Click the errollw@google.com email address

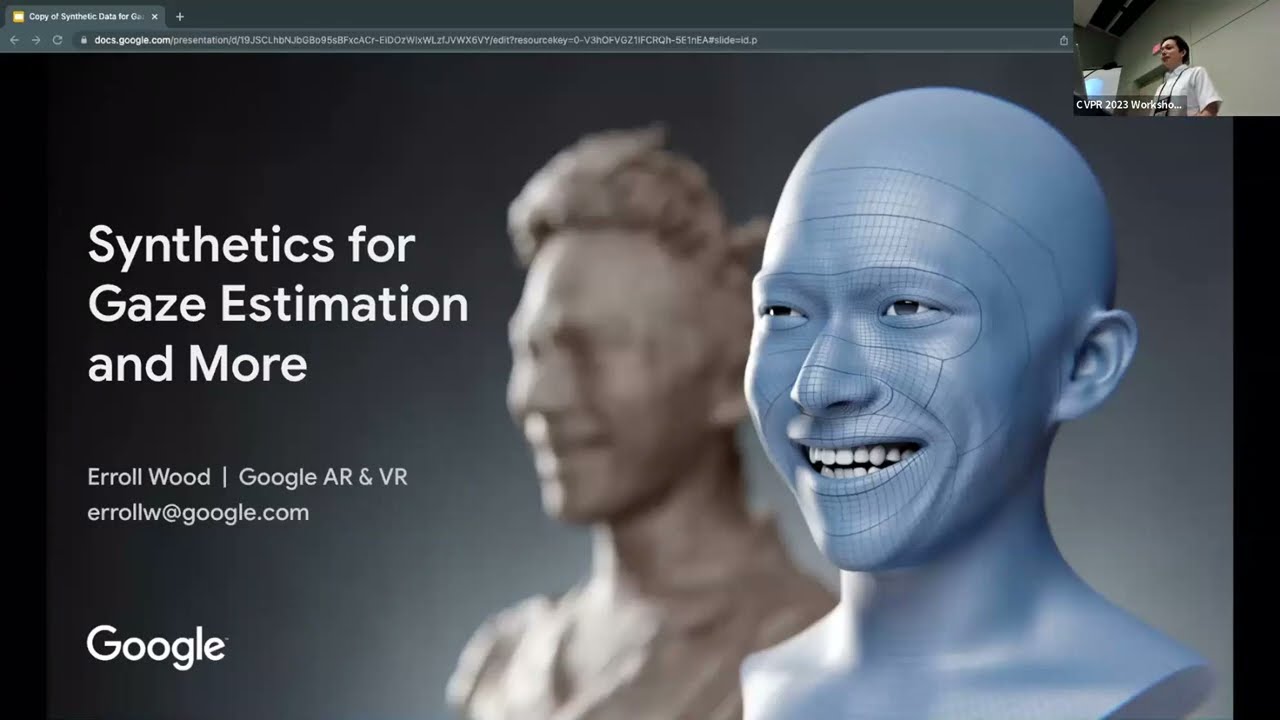pos(198,513)
